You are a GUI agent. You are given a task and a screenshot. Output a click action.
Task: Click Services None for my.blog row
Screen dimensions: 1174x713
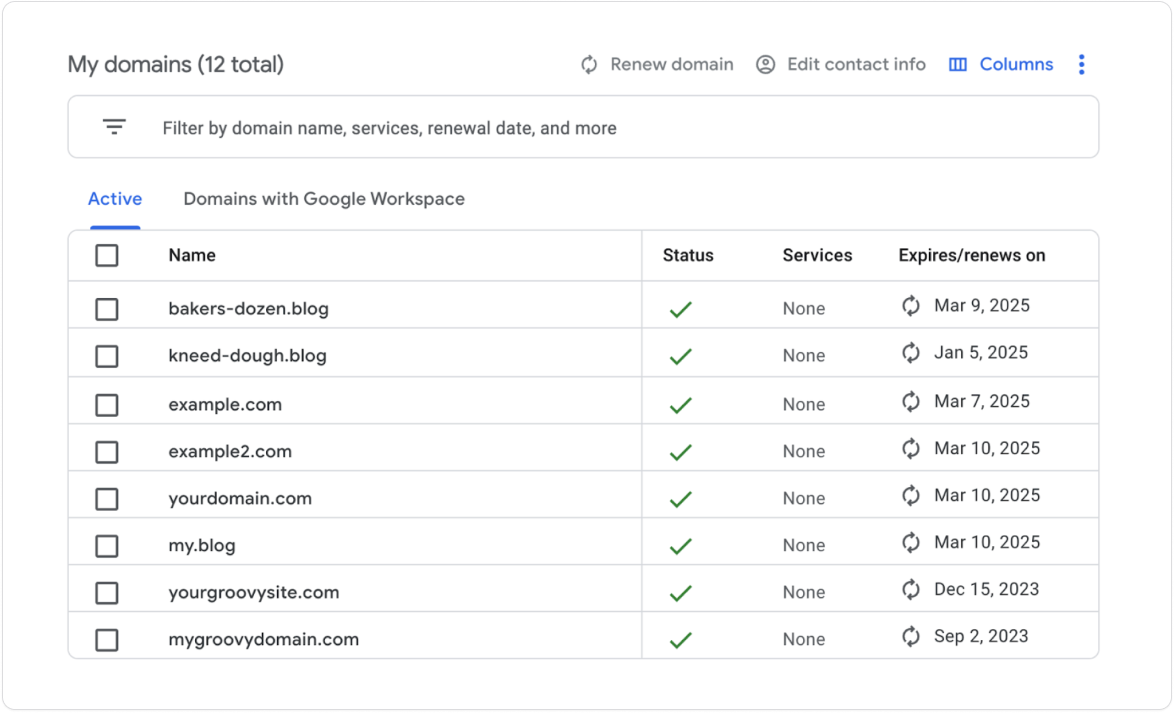coord(803,545)
